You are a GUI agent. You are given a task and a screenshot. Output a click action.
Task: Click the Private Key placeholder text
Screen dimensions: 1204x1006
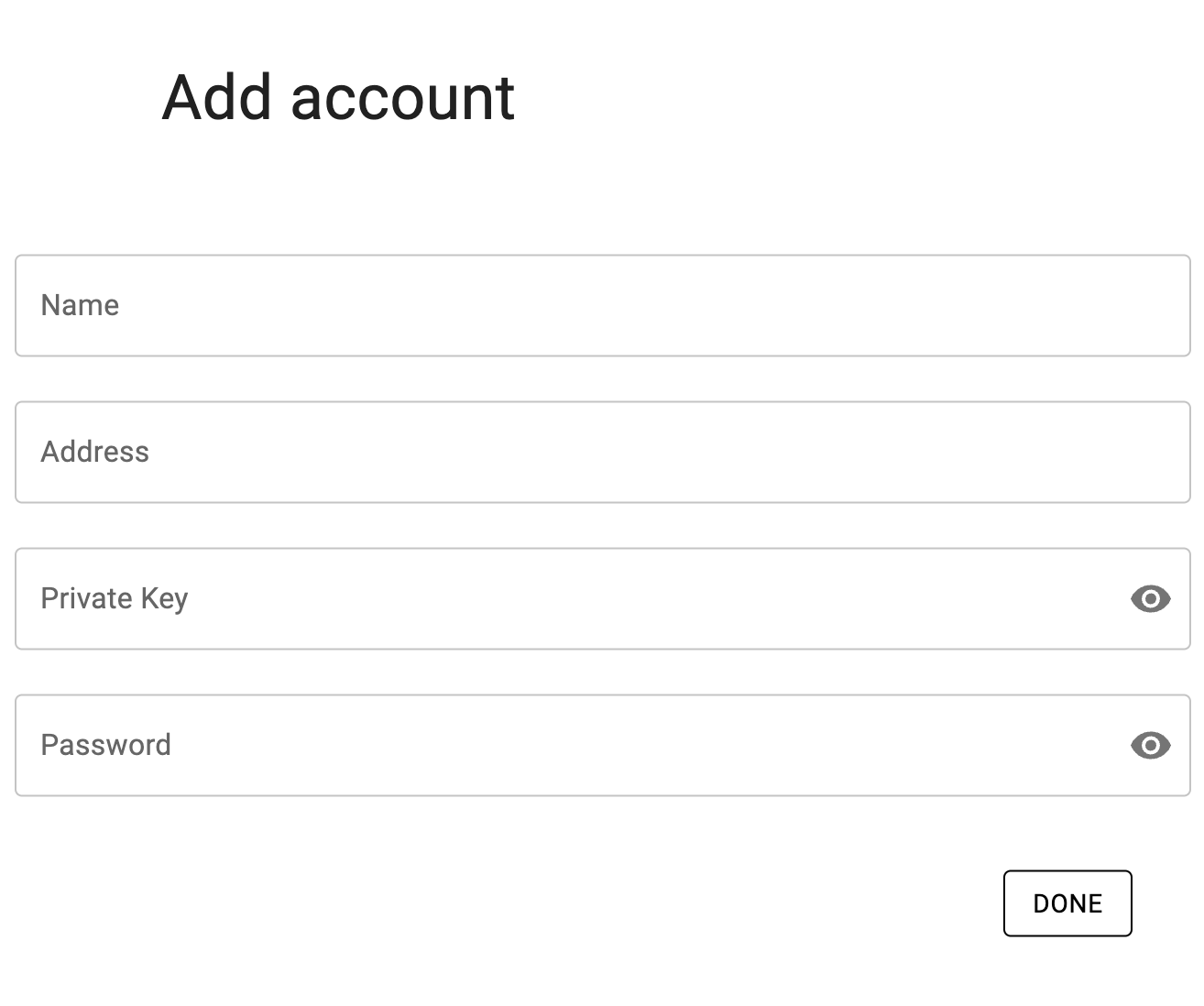tap(115, 599)
